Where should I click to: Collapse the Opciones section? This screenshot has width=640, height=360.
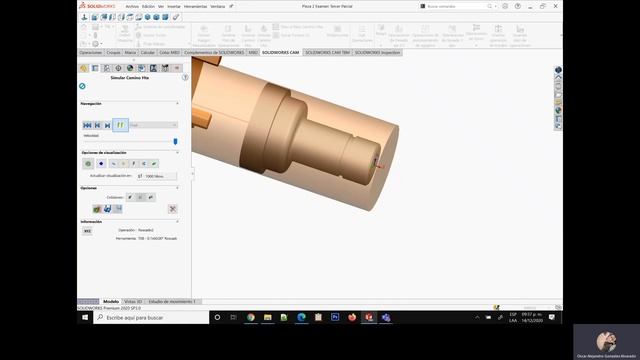[x=177, y=188]
